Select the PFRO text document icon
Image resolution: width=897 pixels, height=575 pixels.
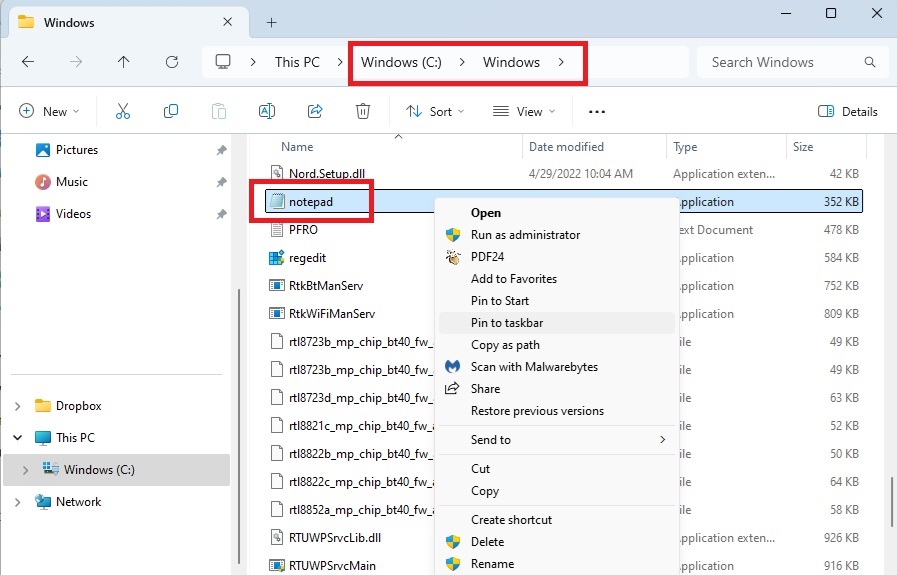point(276,229)
